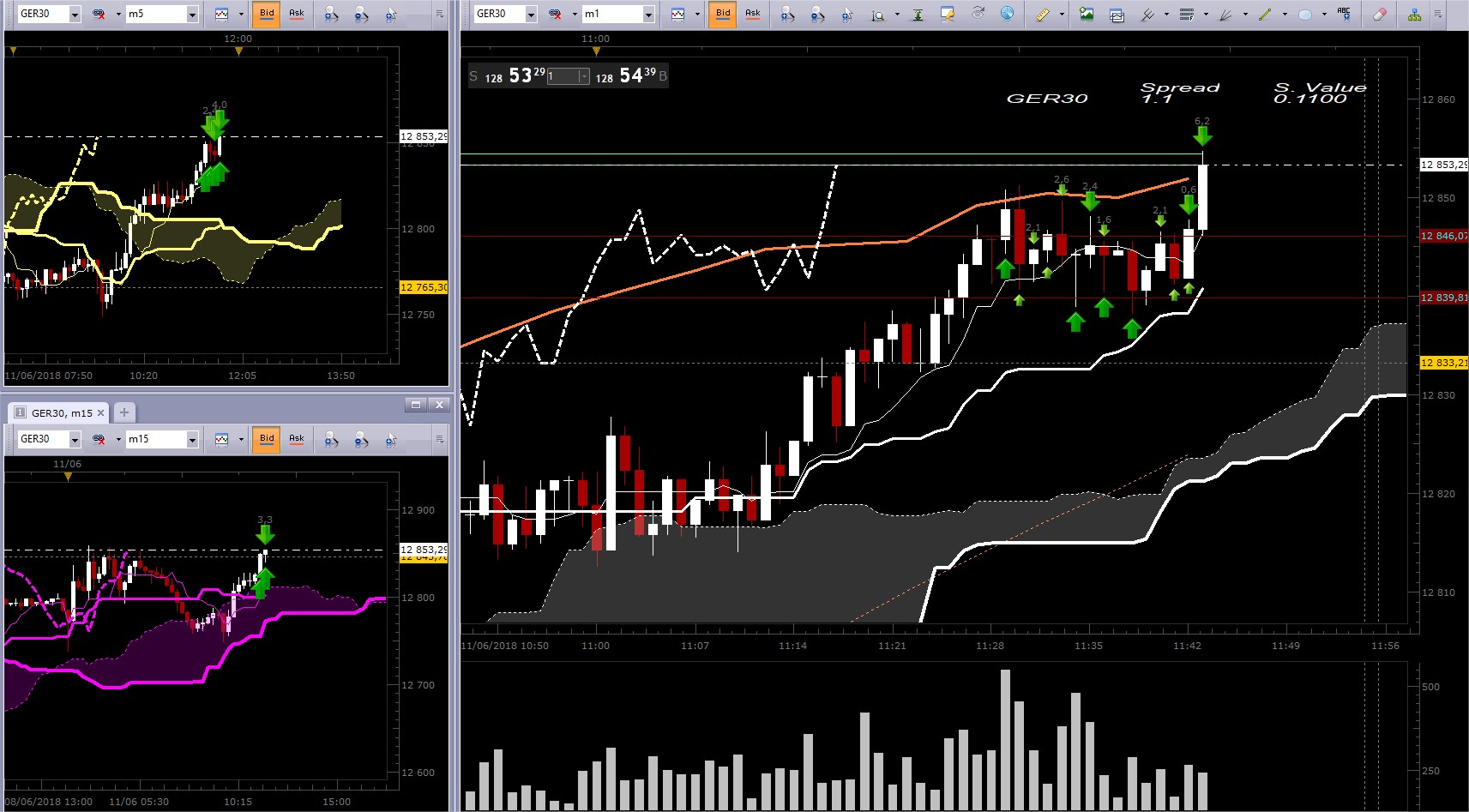Restore the m15 chart panel
Screen dimensions: 1469x812
[x=416, y=405]
